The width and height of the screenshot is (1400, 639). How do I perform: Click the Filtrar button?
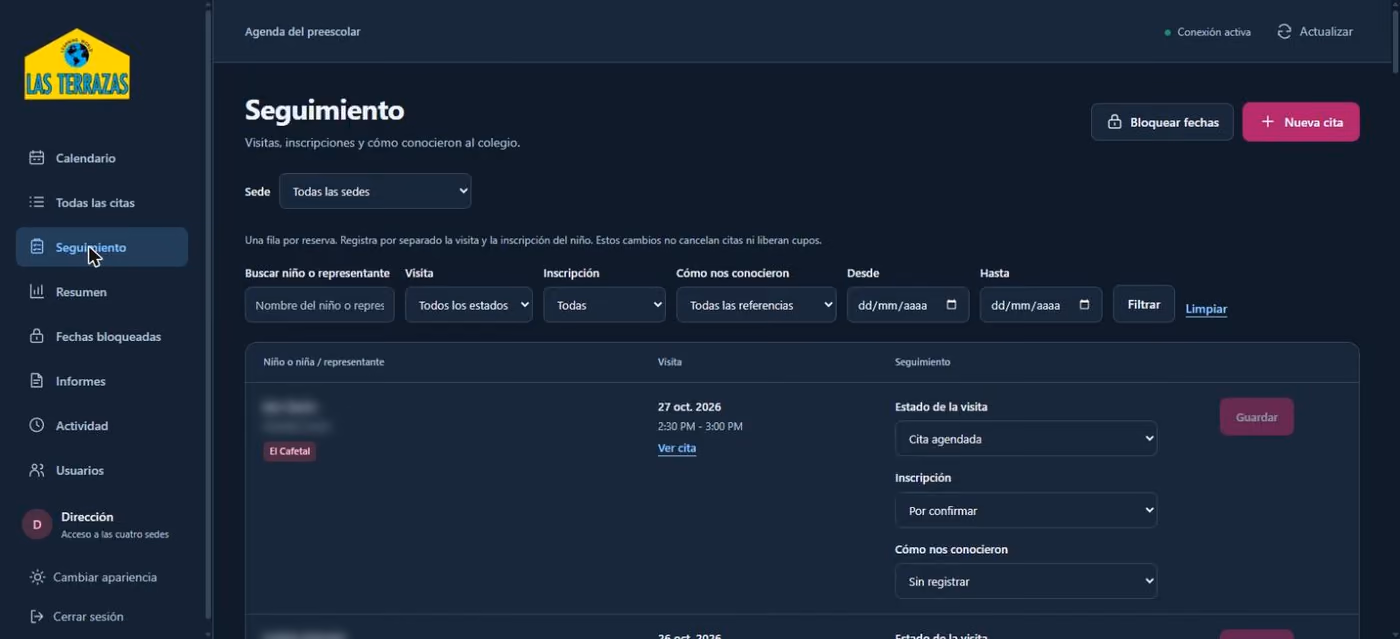coord(1144,304)
